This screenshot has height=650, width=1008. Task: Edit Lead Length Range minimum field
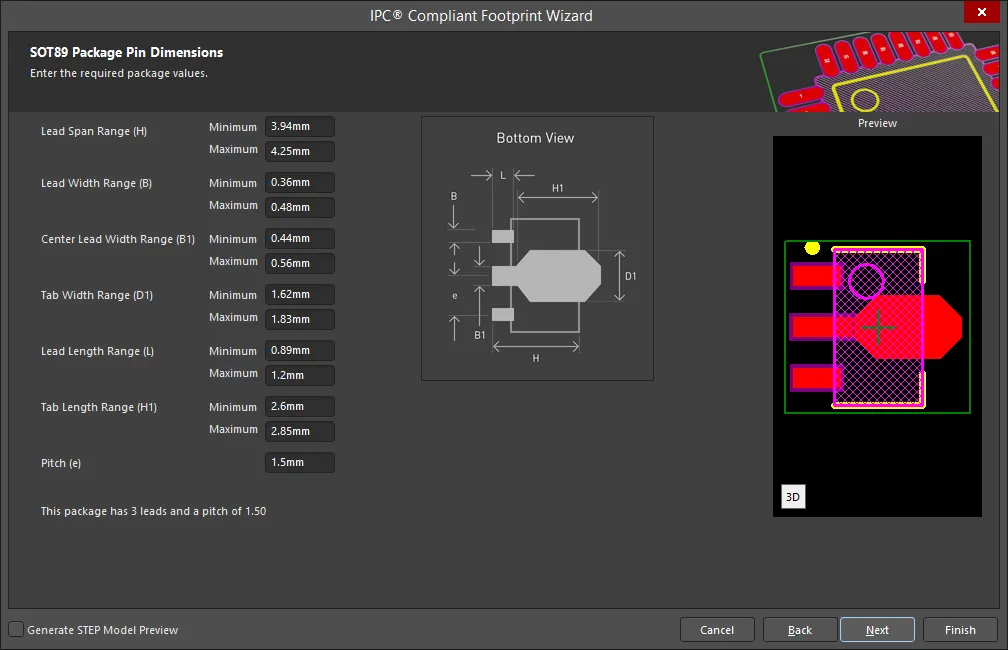coord(300,350)
